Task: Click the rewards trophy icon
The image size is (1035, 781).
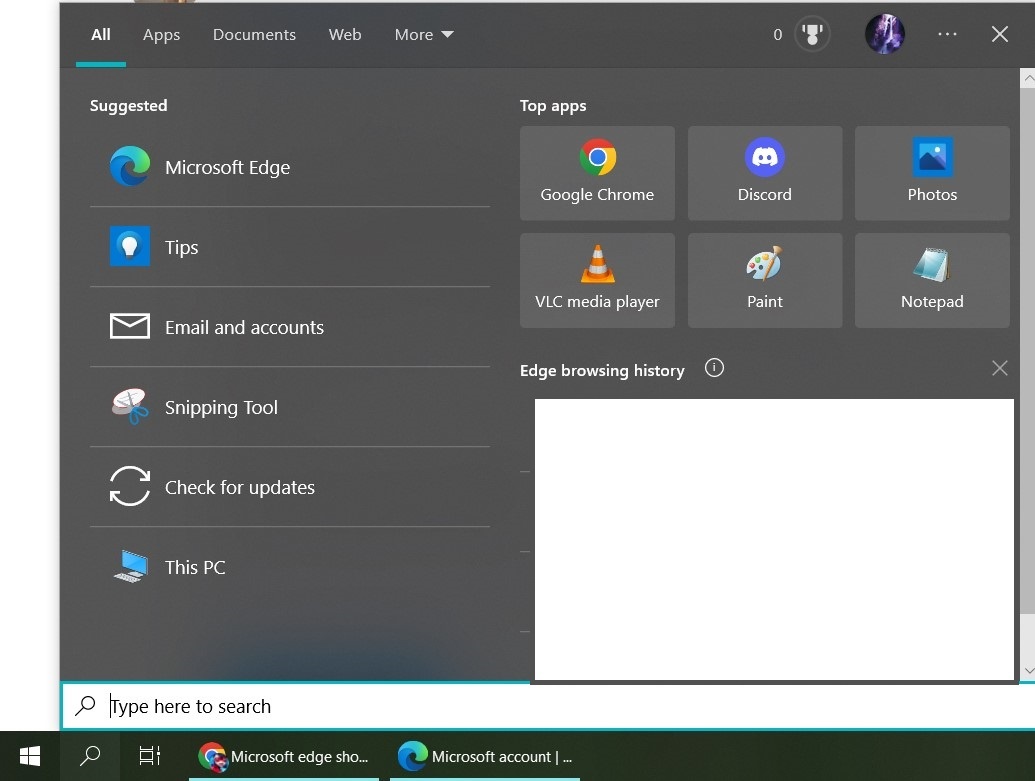Action: click(x=812, y=34)
